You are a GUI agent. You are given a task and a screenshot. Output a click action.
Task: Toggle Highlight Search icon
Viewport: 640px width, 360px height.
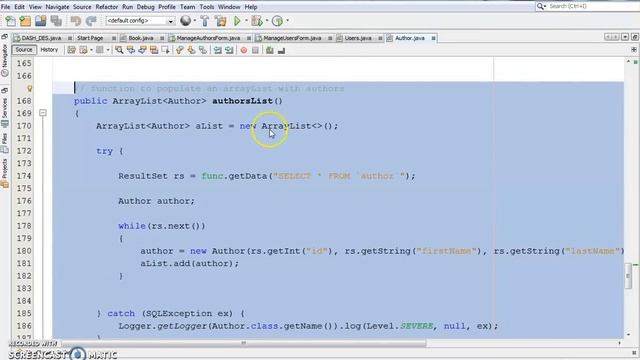click(x=154, y=50)
